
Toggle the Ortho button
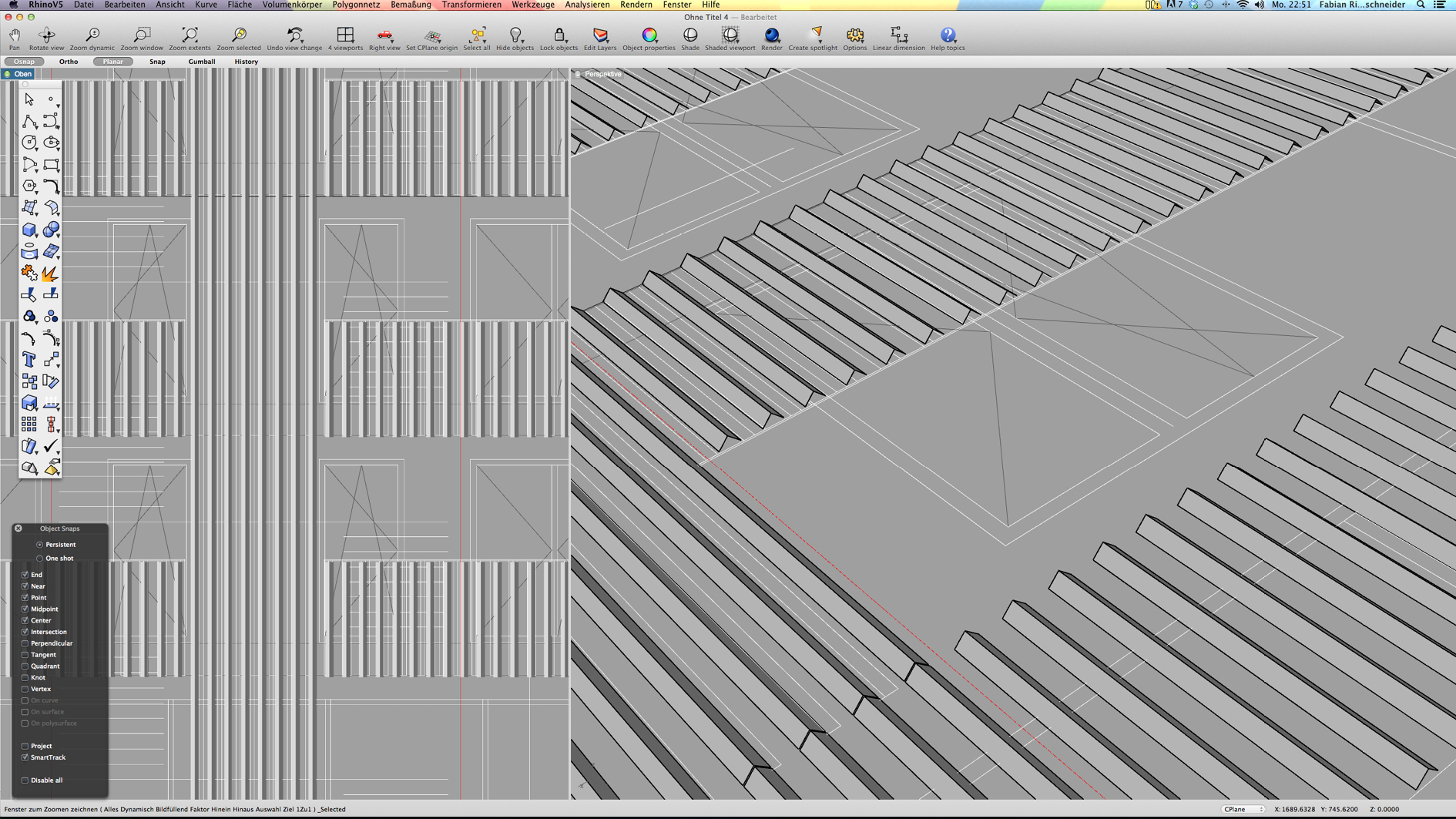(69, 62)
